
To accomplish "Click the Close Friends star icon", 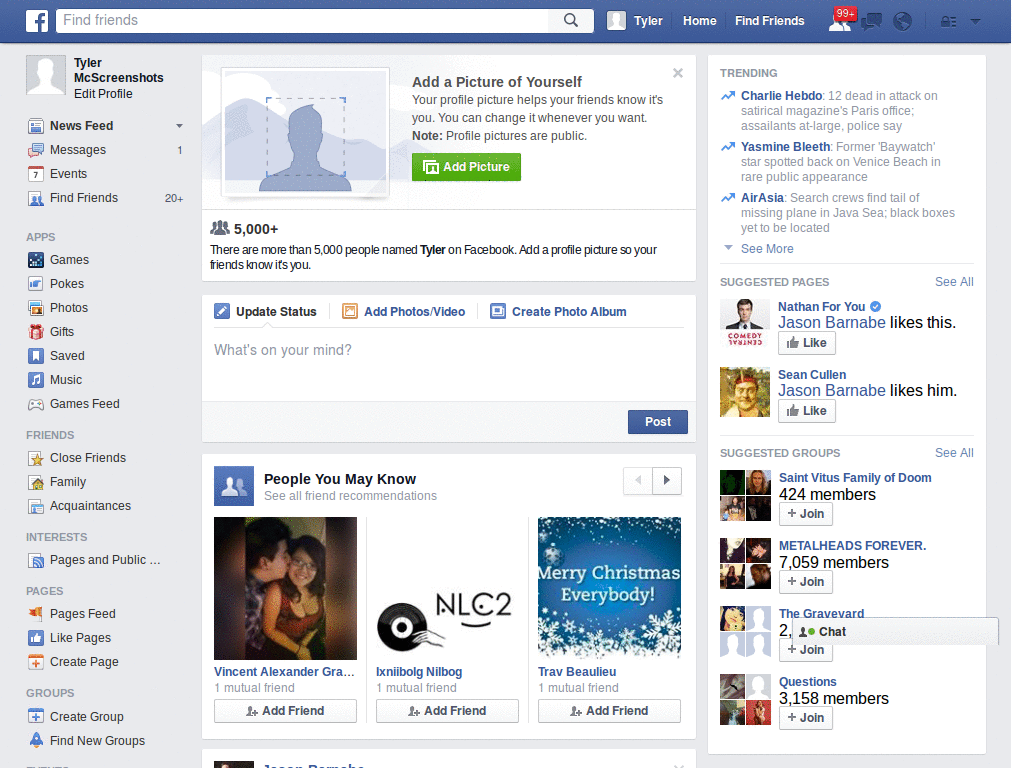I will 36,458.
